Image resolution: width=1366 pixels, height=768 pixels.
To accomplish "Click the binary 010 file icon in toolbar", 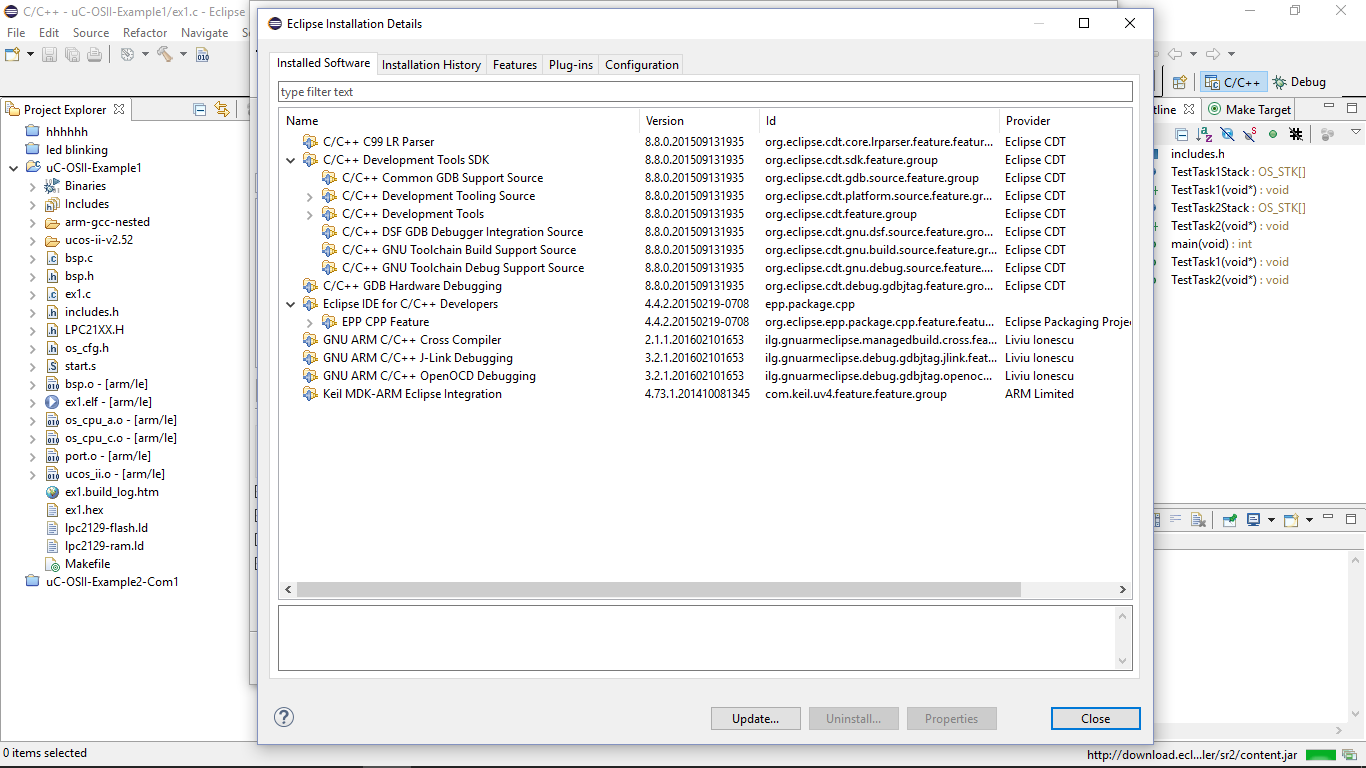I will tap(202, 54).
